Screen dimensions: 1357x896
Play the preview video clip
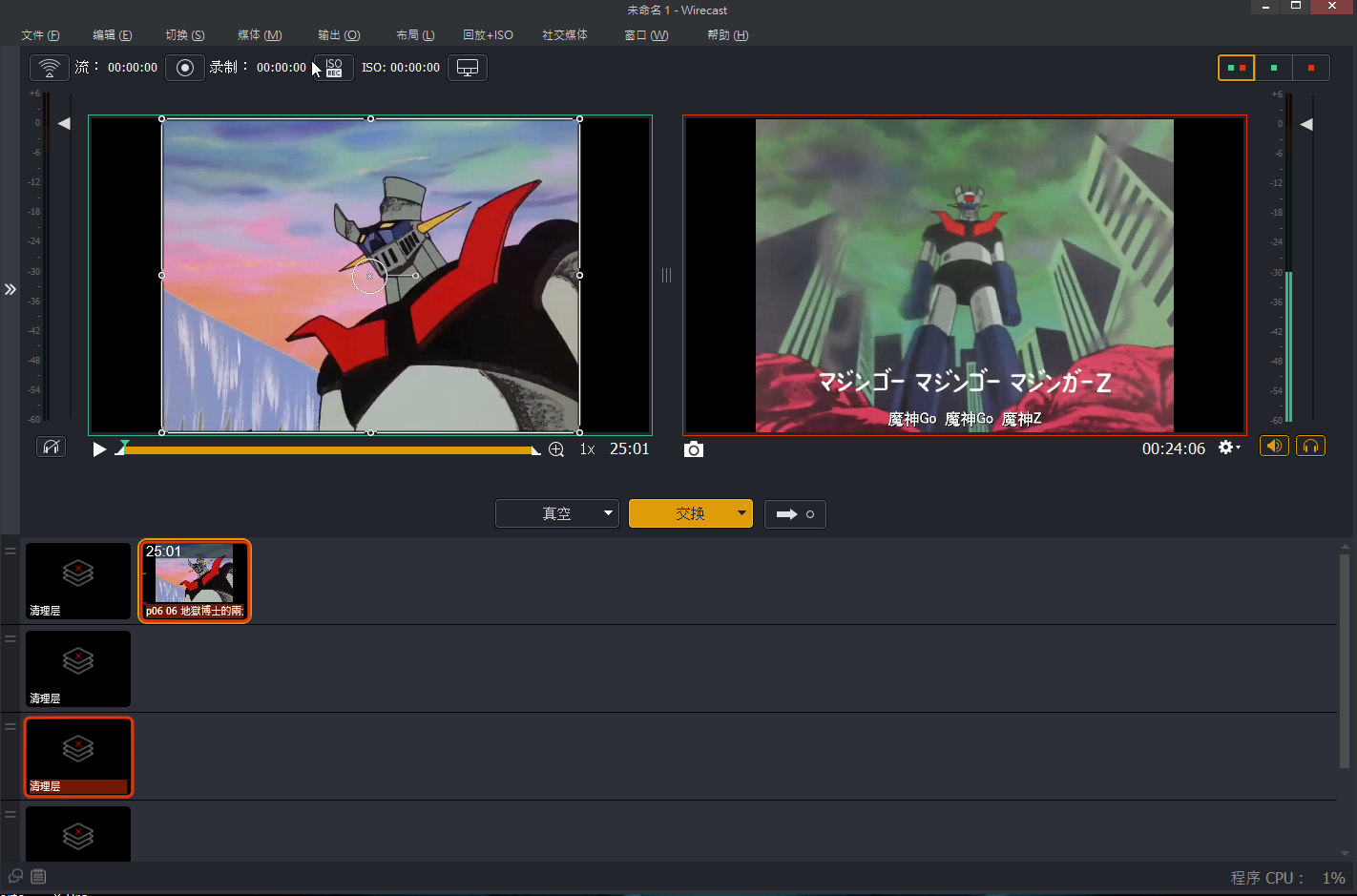click(99, 449)
